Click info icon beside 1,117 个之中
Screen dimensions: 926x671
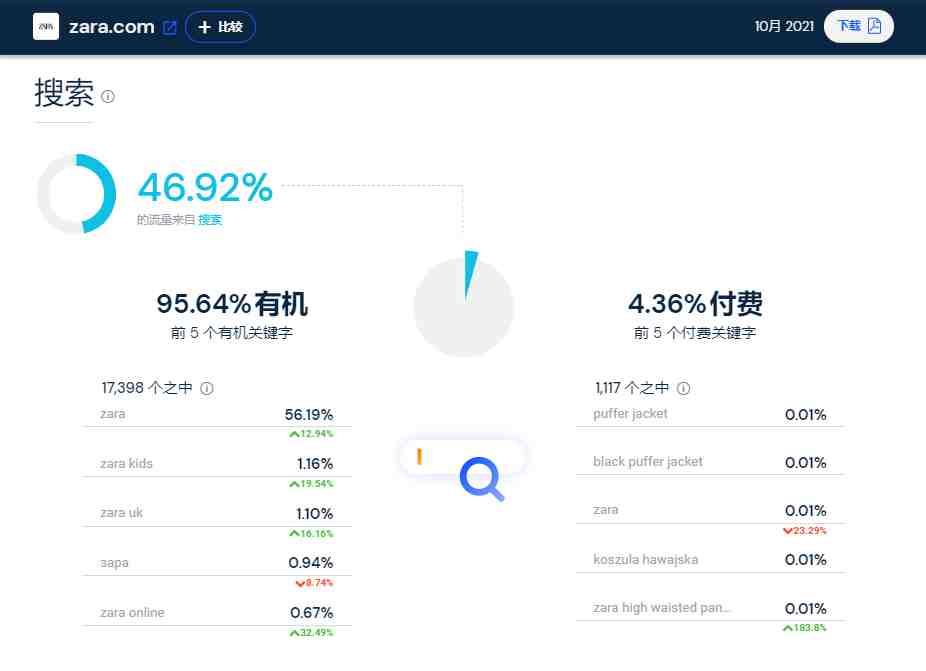[683, 388]
